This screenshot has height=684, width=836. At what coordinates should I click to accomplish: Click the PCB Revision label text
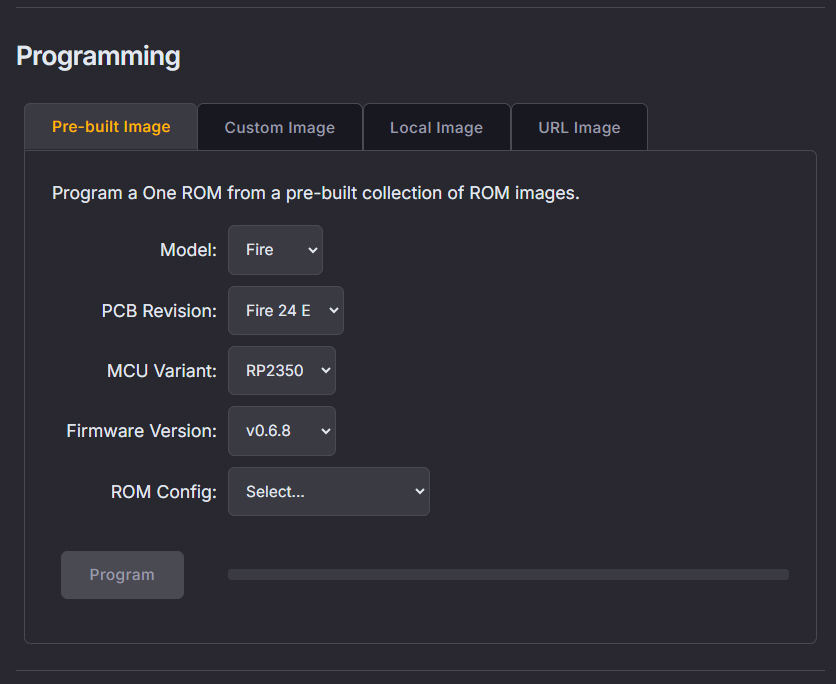pyautogui.click(x=159, y=311)
